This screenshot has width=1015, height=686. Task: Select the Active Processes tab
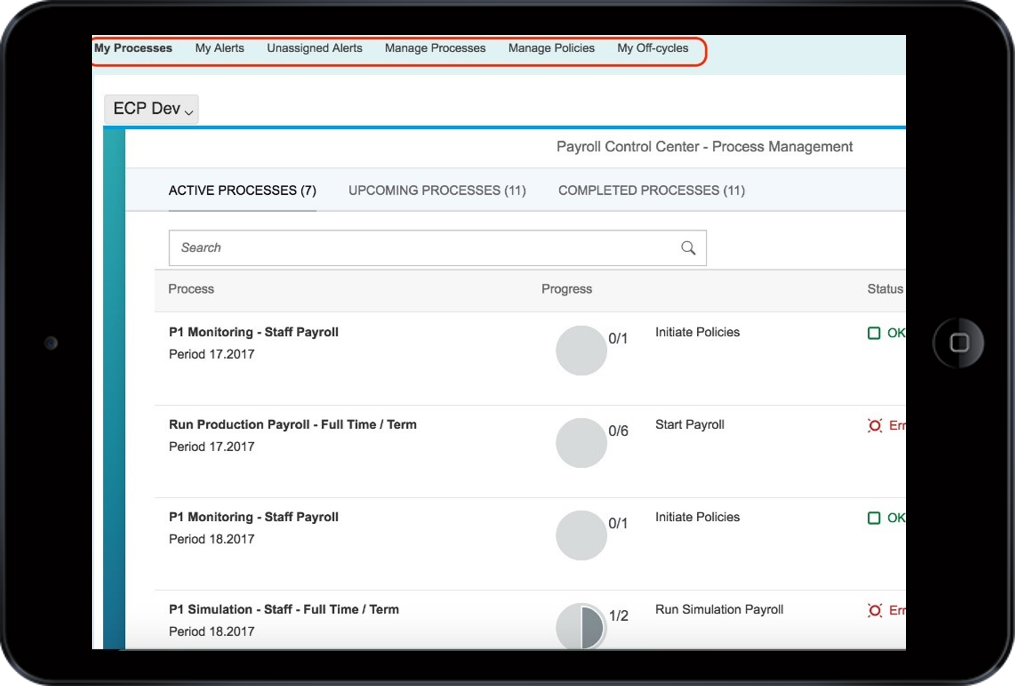point(242,190)
